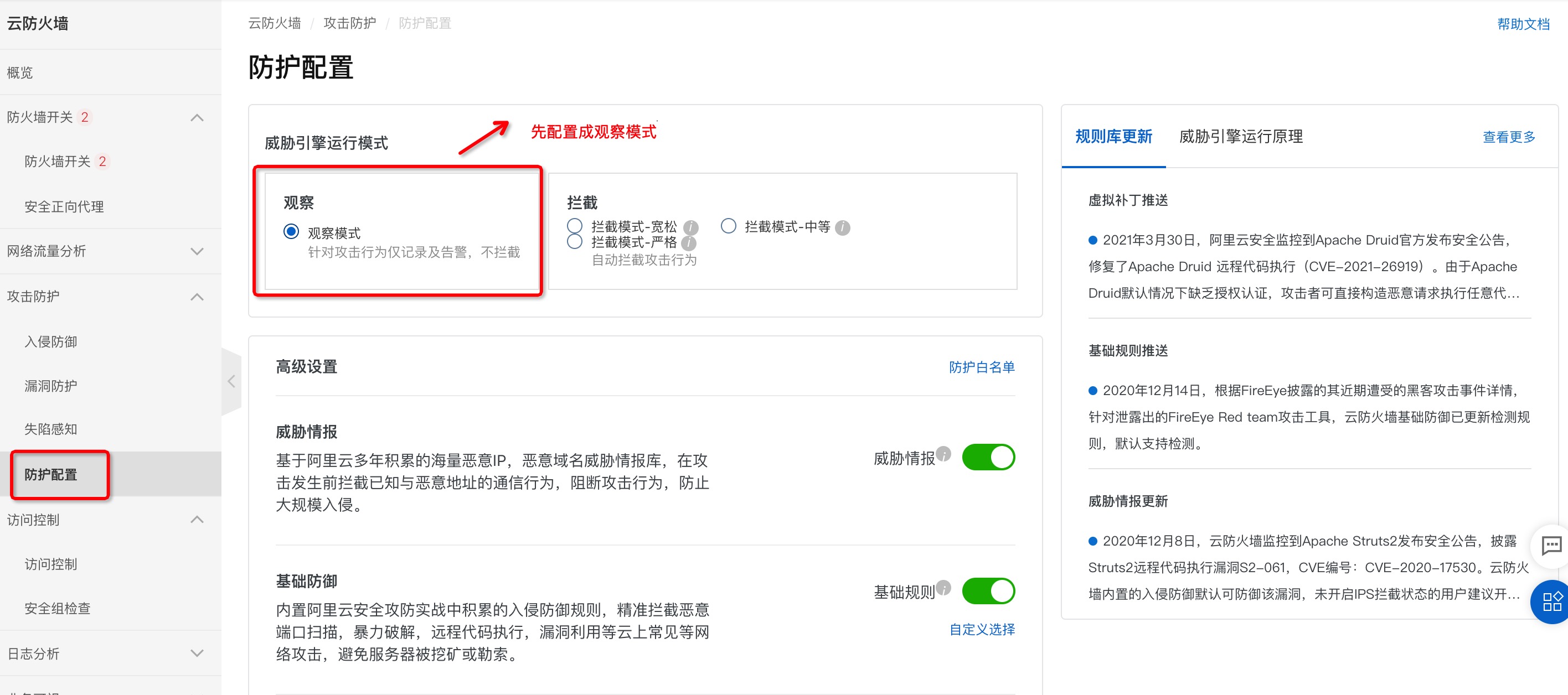This screenshot has width=1568, height=695.
Task: Collapse the sidebar with the arrow handle
Action: coord(231,382)
